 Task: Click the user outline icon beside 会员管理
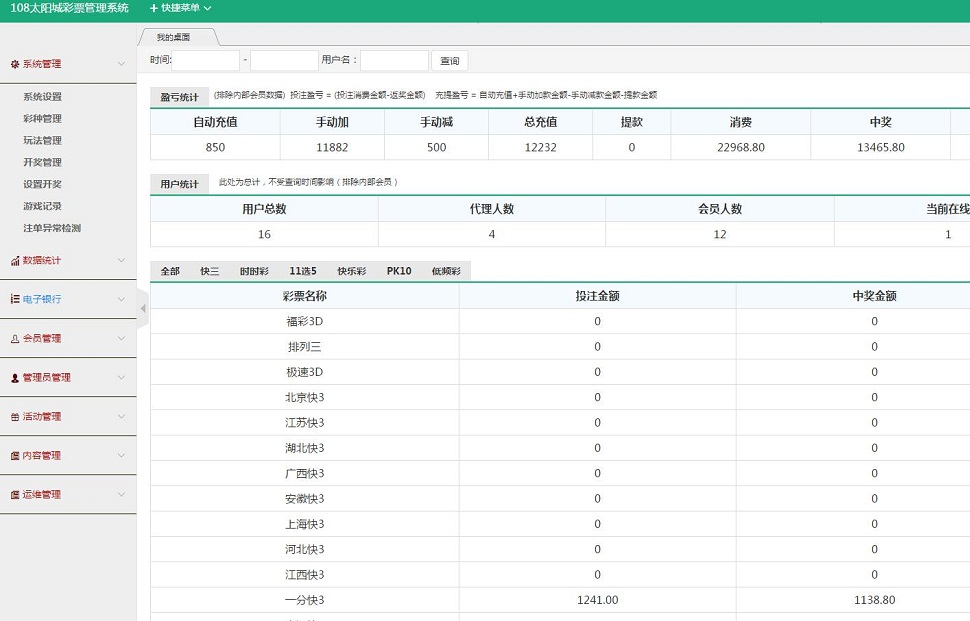pyautogui.click(x=15, y=338)
